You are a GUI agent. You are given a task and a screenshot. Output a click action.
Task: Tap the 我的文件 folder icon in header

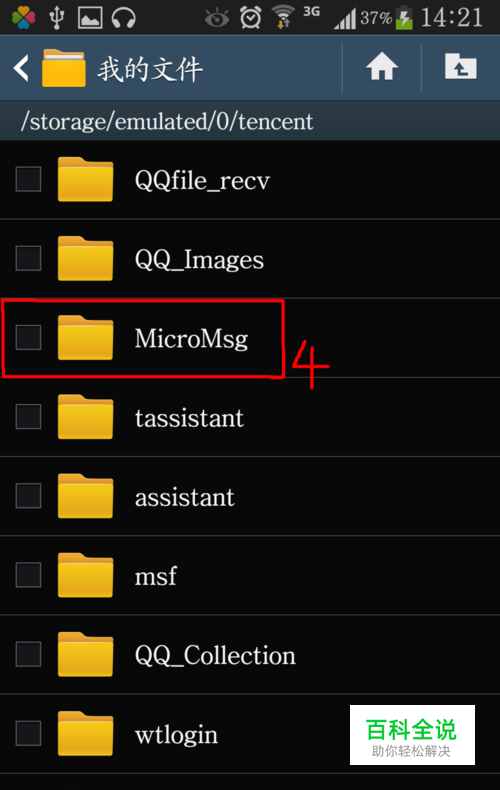(x=64, y=68)
